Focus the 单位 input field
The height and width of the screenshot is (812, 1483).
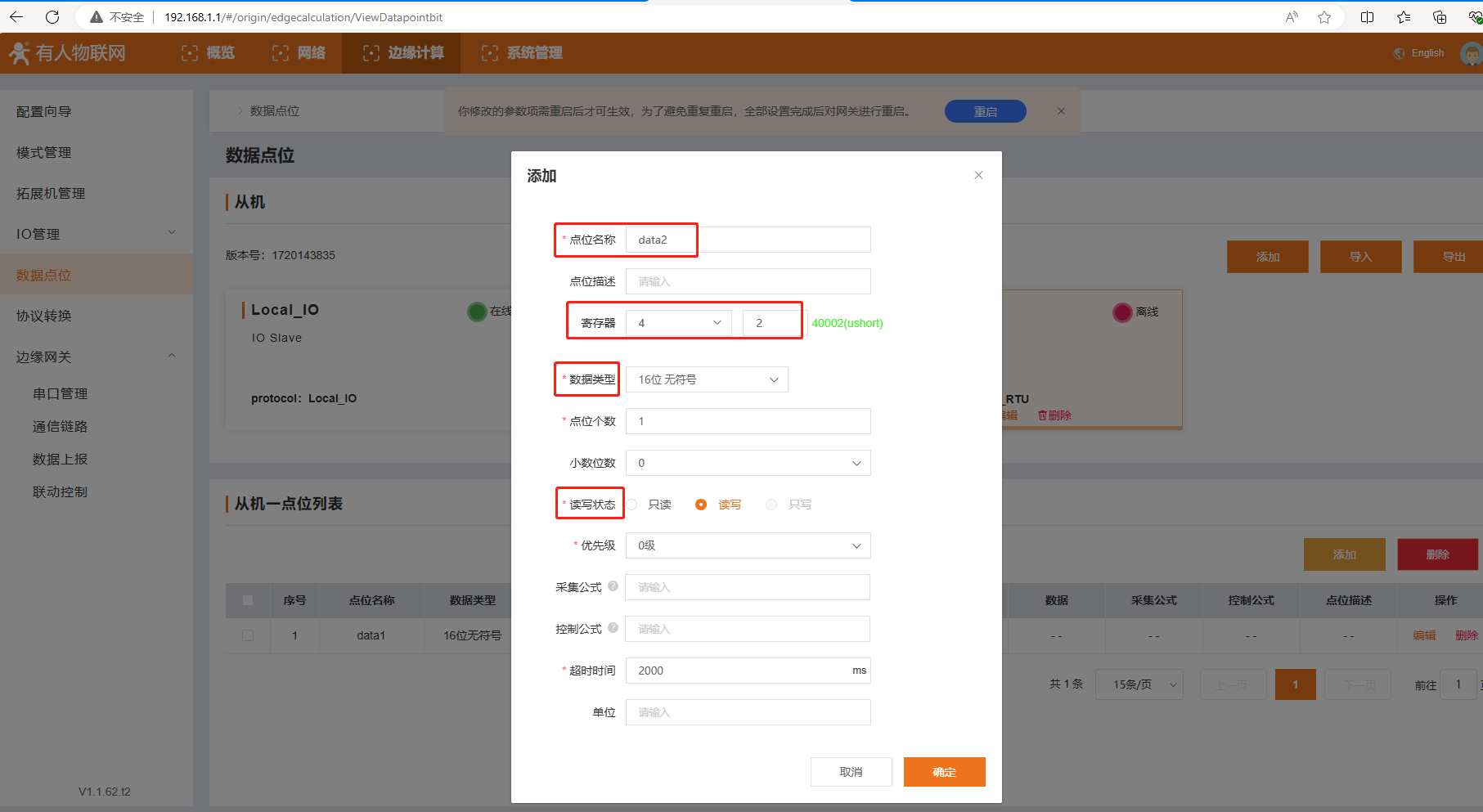pos(748,712)
